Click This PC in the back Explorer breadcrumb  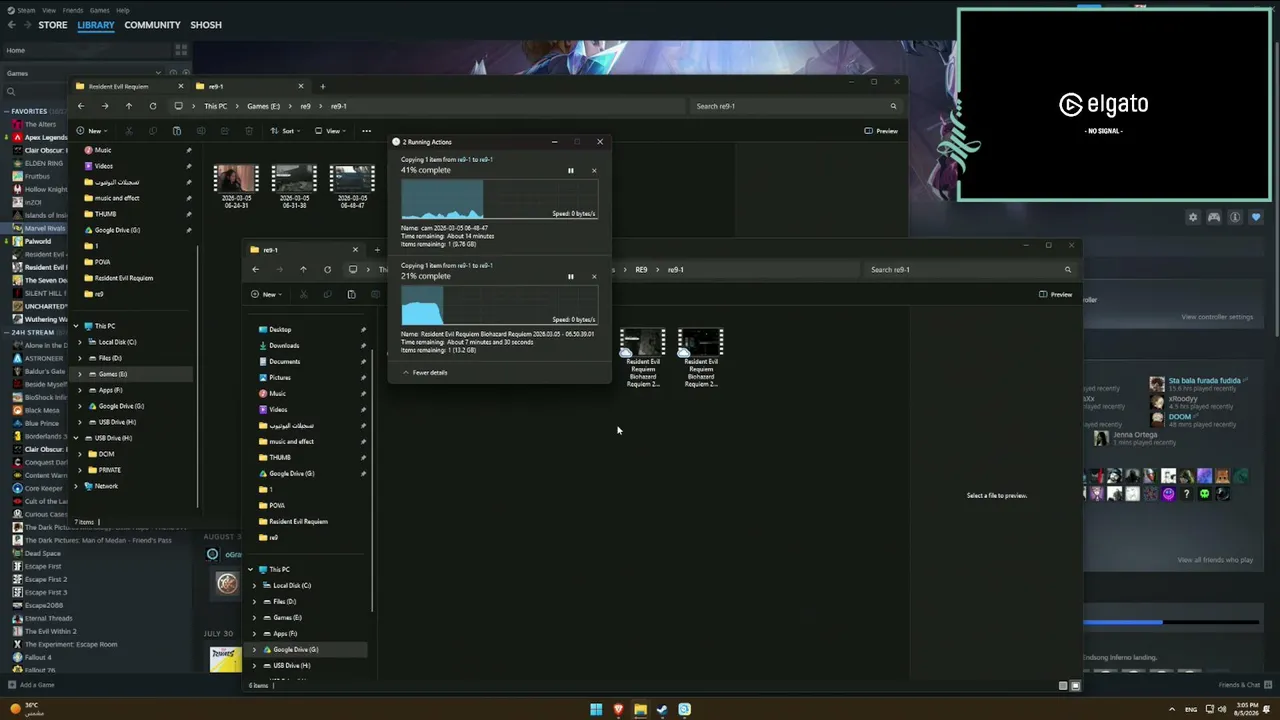(x=215, y=106)
